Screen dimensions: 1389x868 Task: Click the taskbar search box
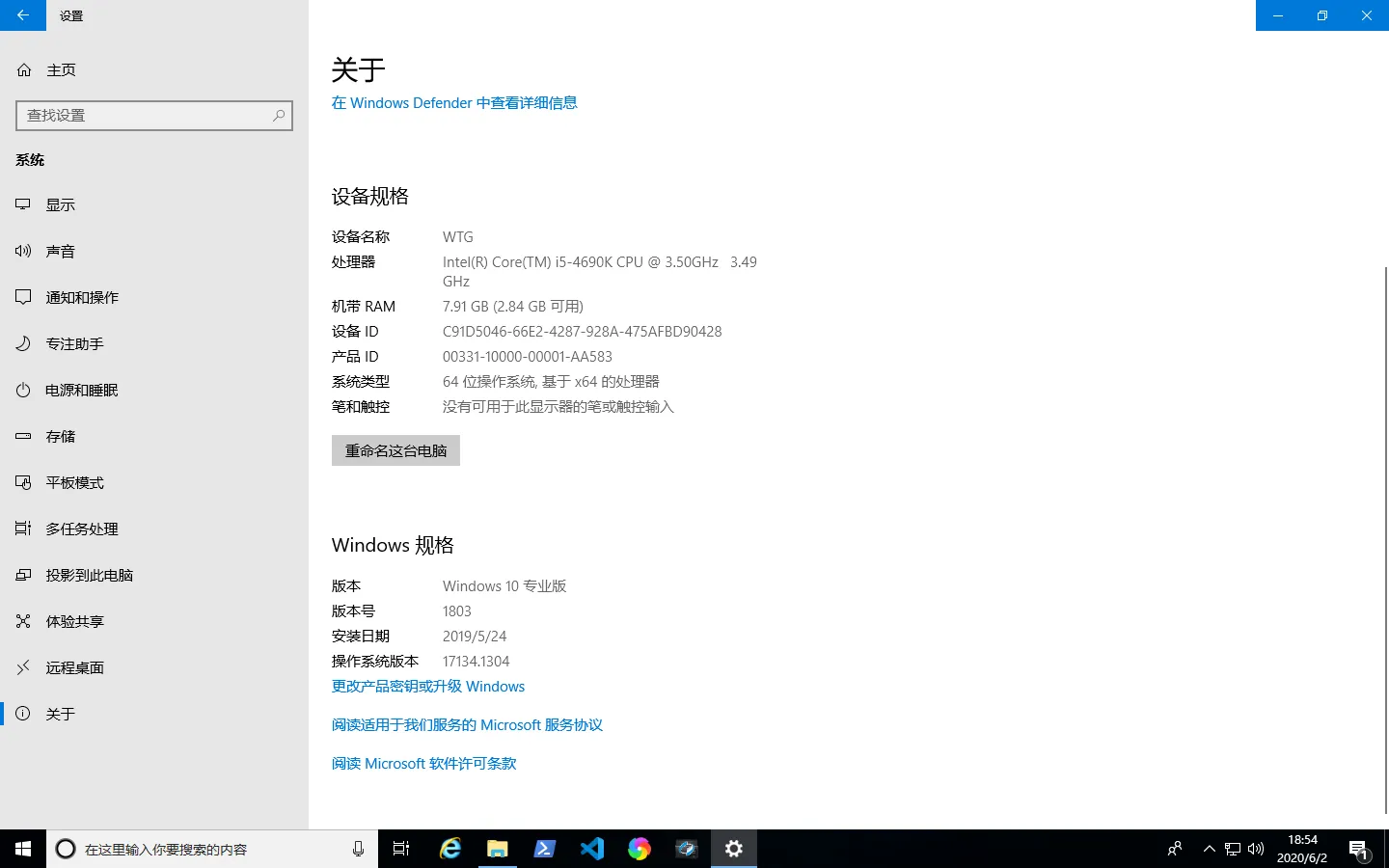click(x=212, y=849)
